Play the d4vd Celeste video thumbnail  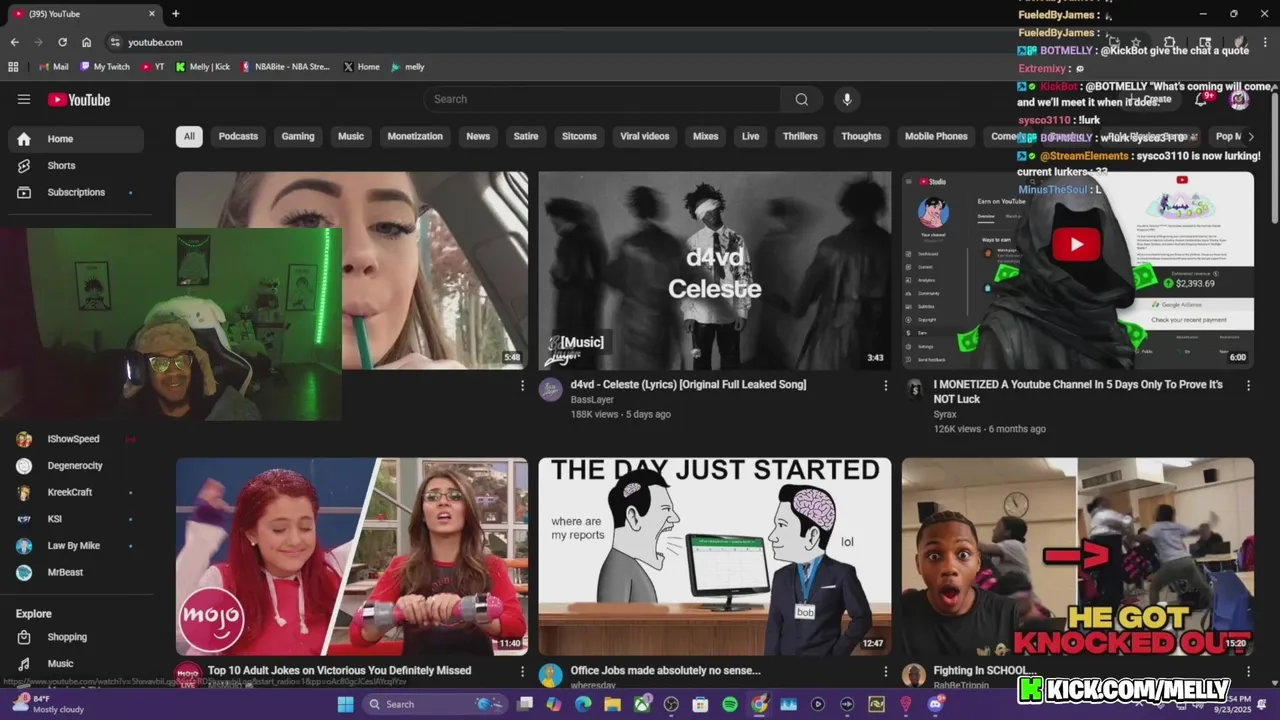(715, 270)
